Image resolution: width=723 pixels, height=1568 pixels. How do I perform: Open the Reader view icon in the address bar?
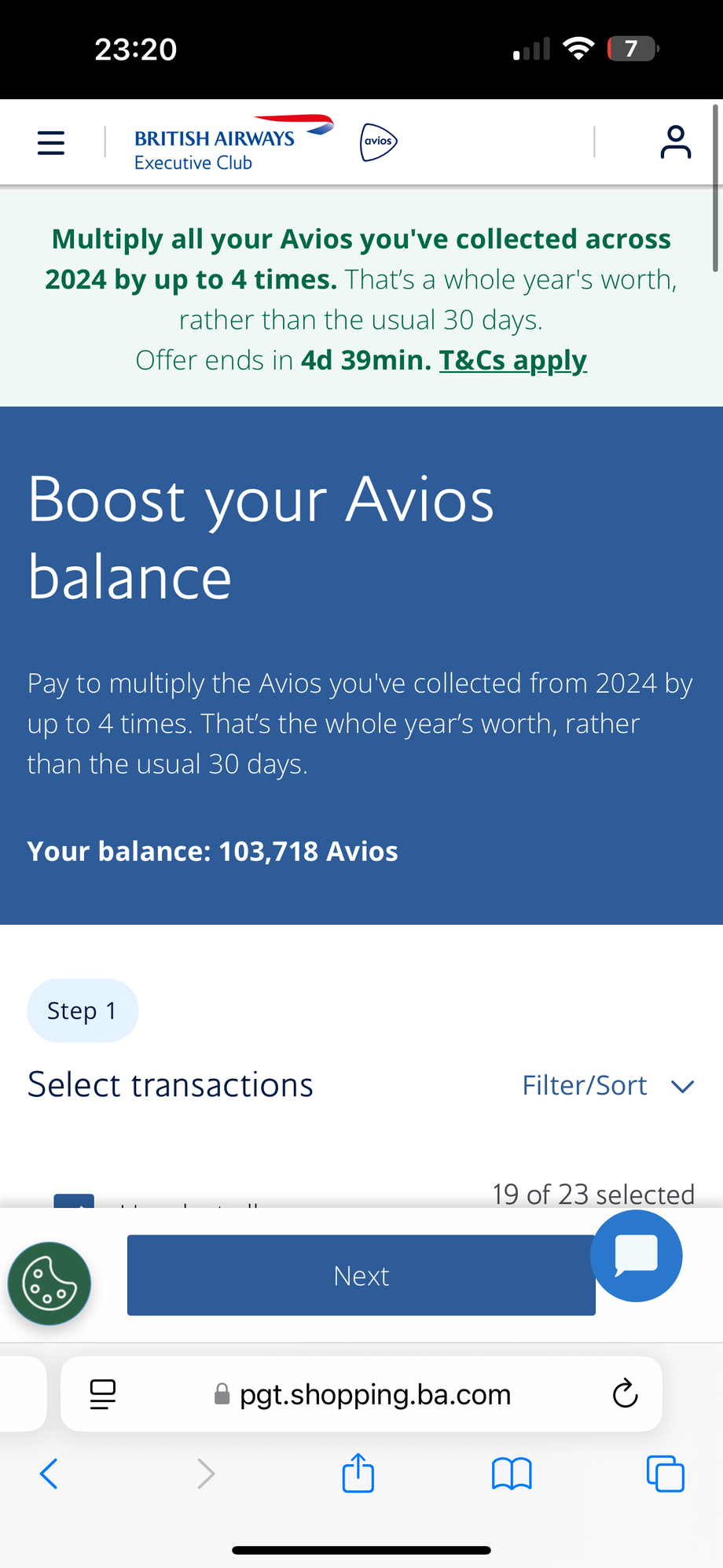[102, 1393]
